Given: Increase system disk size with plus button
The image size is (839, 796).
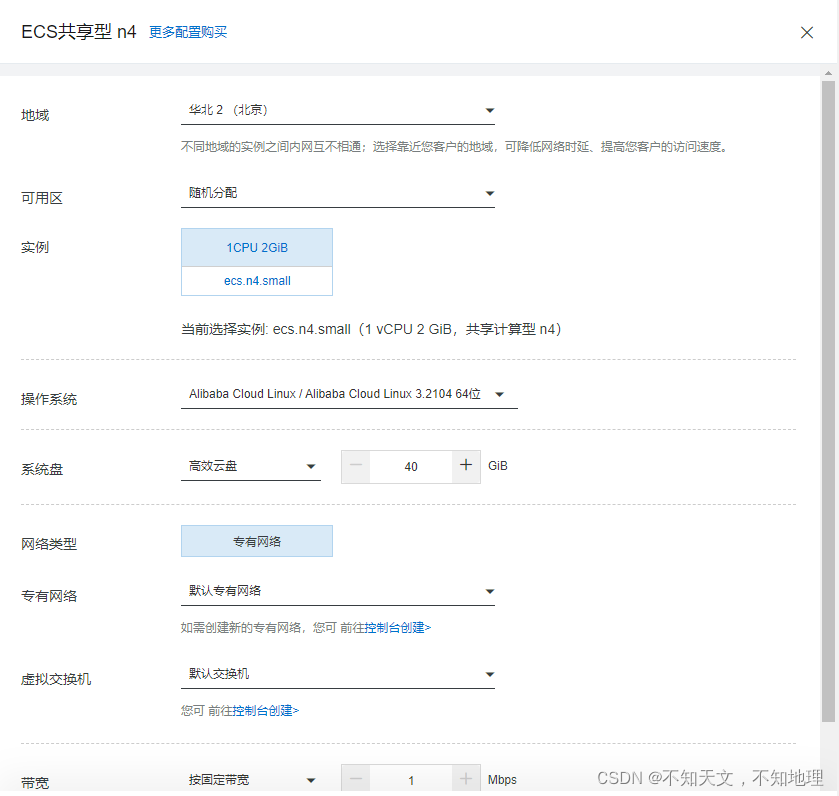Looking at the screenshot, I should pyautogui.click(x=466, y=466).
